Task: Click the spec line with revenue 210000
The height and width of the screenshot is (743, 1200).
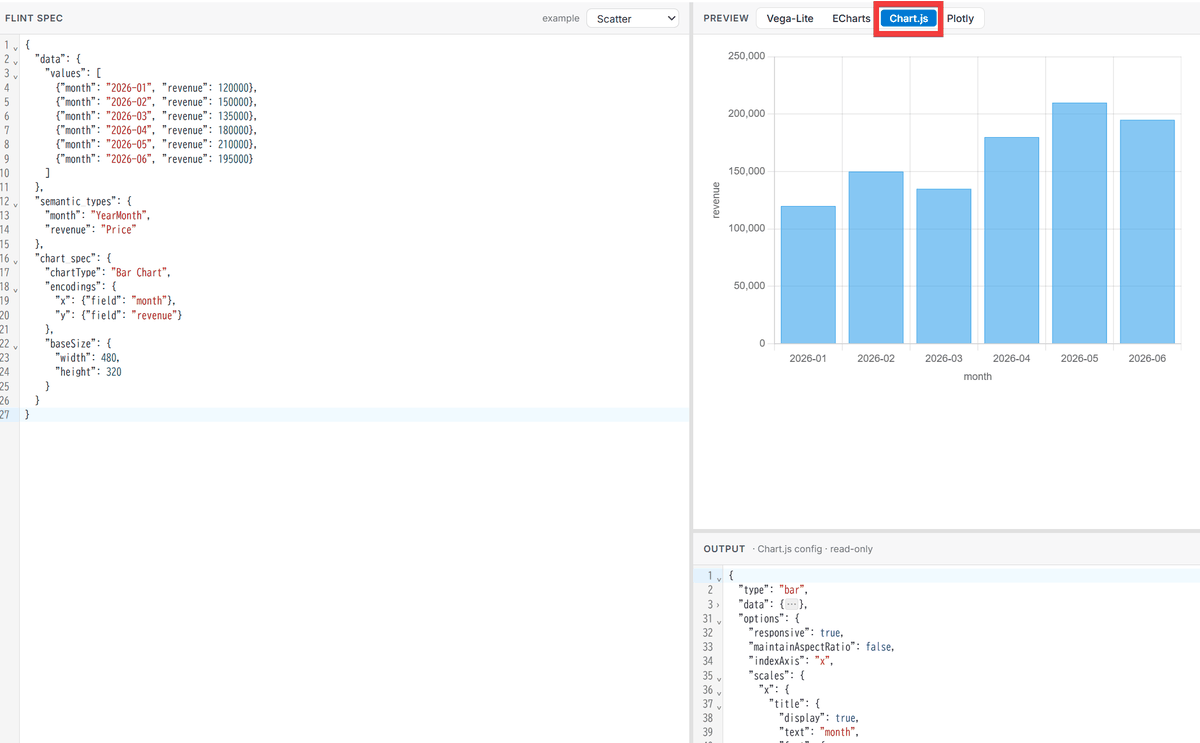Action: pyautogui.click(x=157, y=144)
